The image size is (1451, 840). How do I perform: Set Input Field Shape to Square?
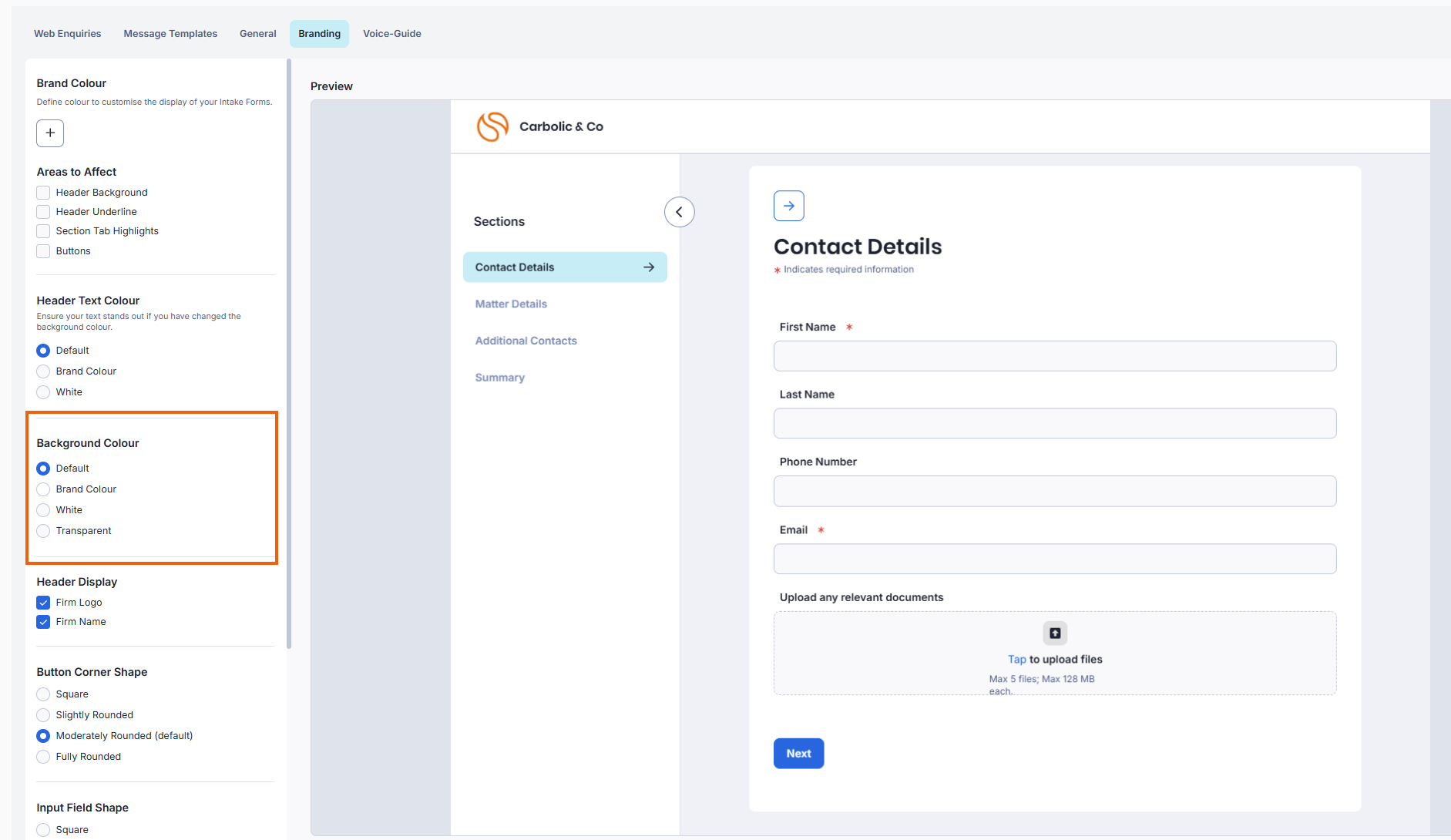point(43,830)
